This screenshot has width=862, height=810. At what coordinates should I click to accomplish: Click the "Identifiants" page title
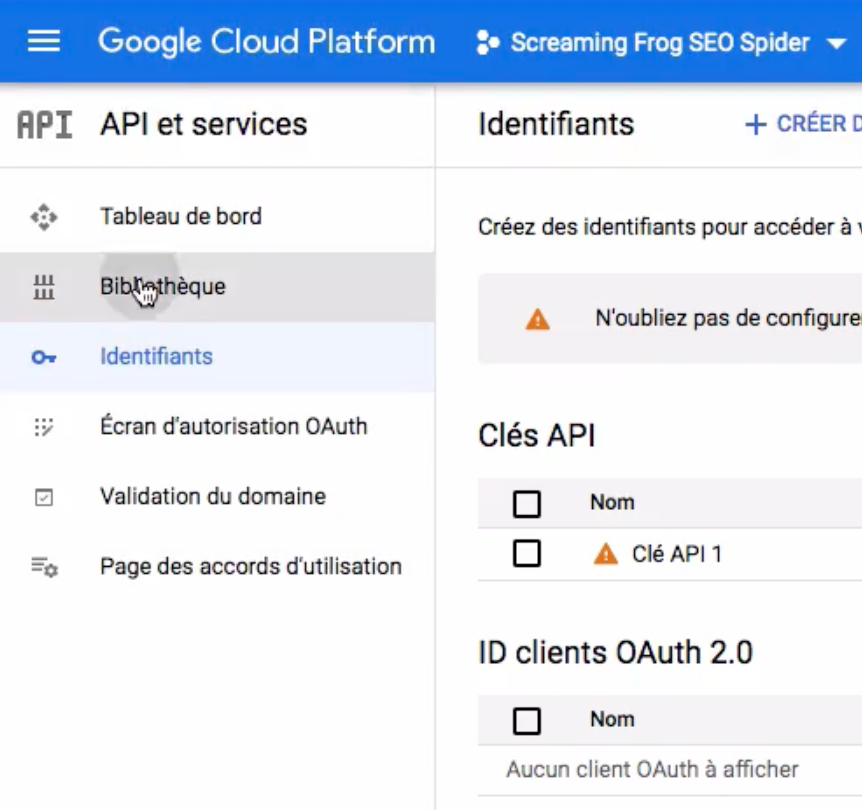[x=556, y=124]
